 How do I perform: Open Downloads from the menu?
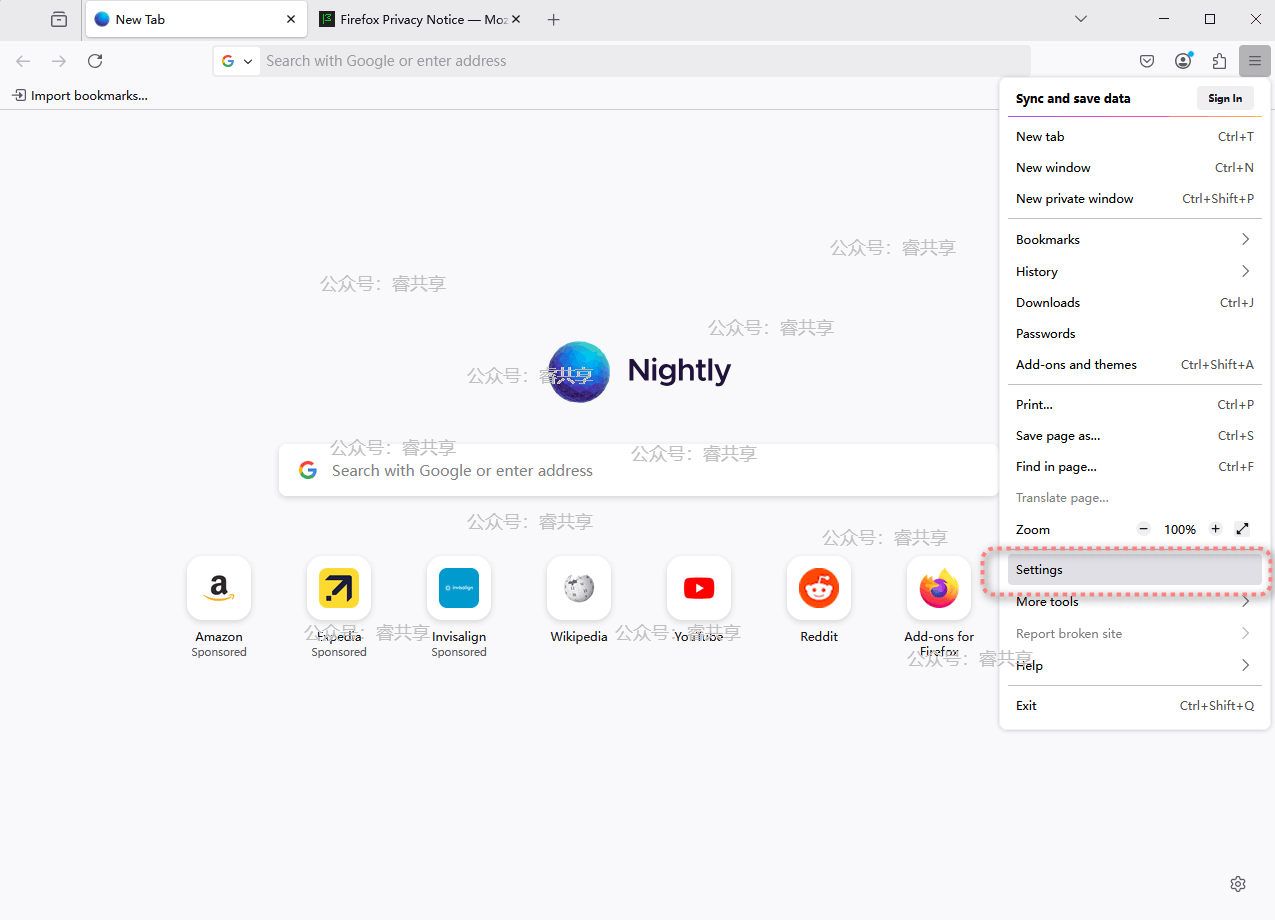(x=1134, y=302)
